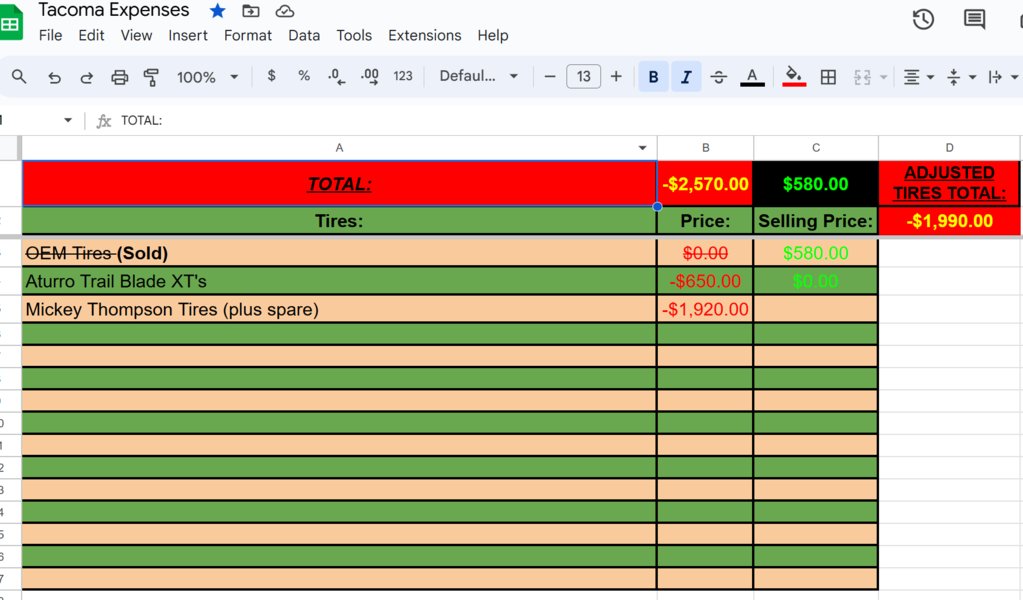Click the search menus magnifier icon
Screen dimensions: 1023x600
point(19,76)
